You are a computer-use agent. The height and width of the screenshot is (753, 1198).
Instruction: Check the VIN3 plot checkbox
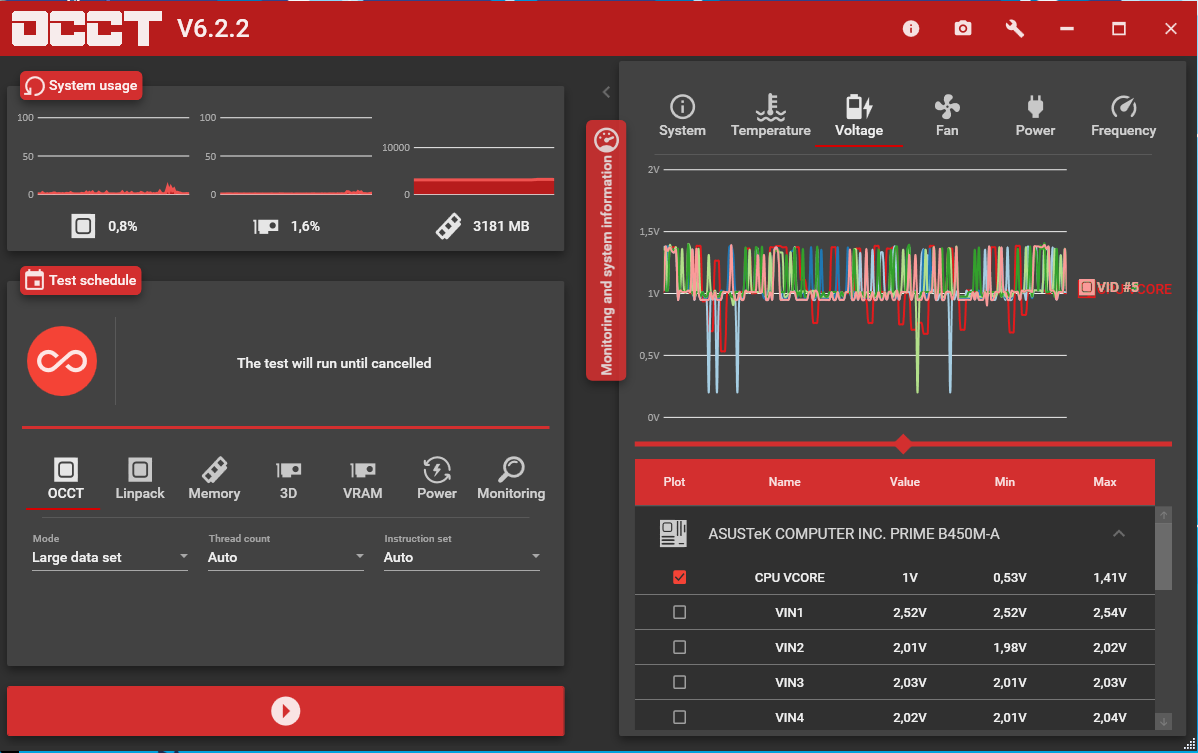[679, 682]
